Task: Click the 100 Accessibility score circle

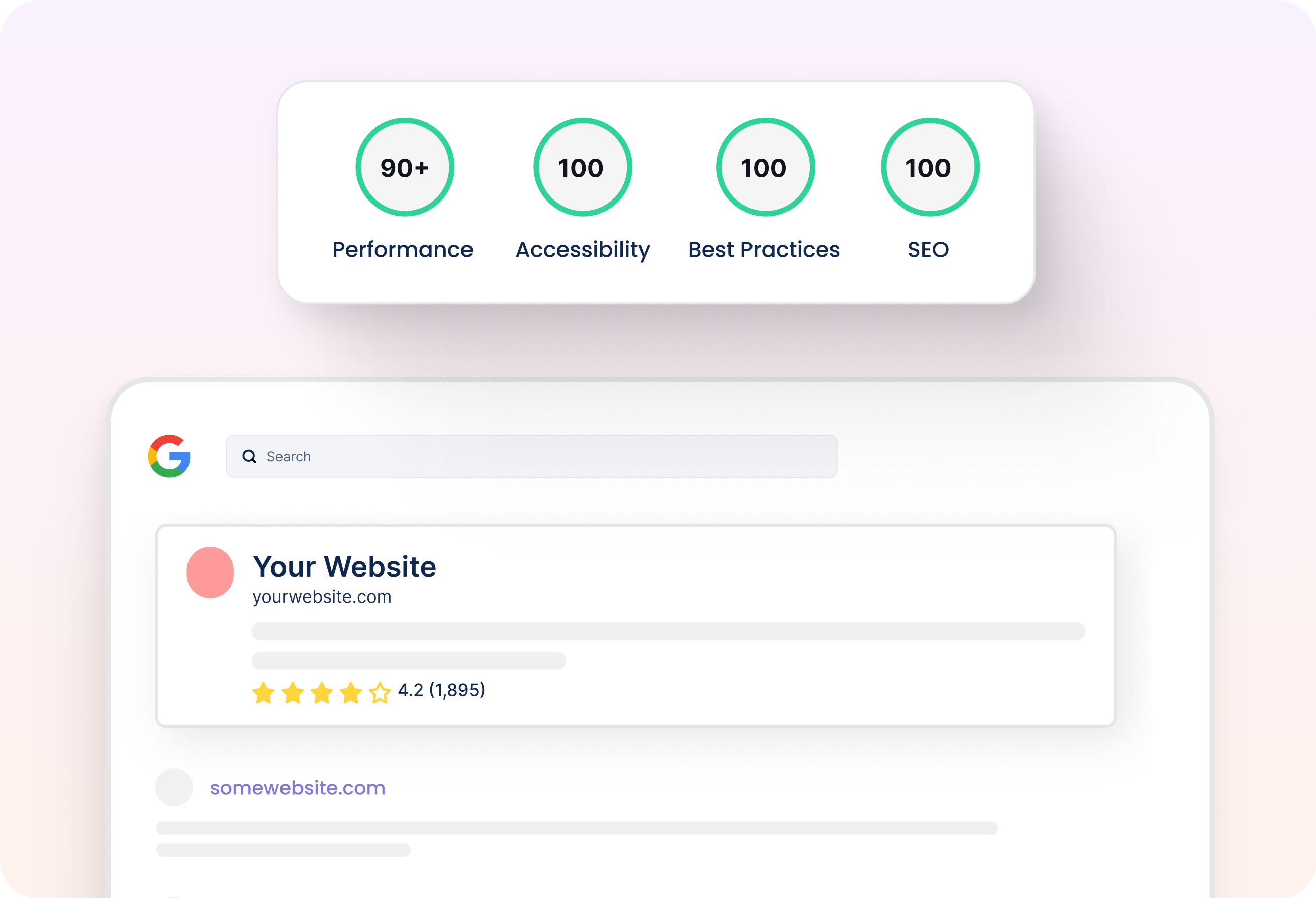Action: click(x=583, y=167)
